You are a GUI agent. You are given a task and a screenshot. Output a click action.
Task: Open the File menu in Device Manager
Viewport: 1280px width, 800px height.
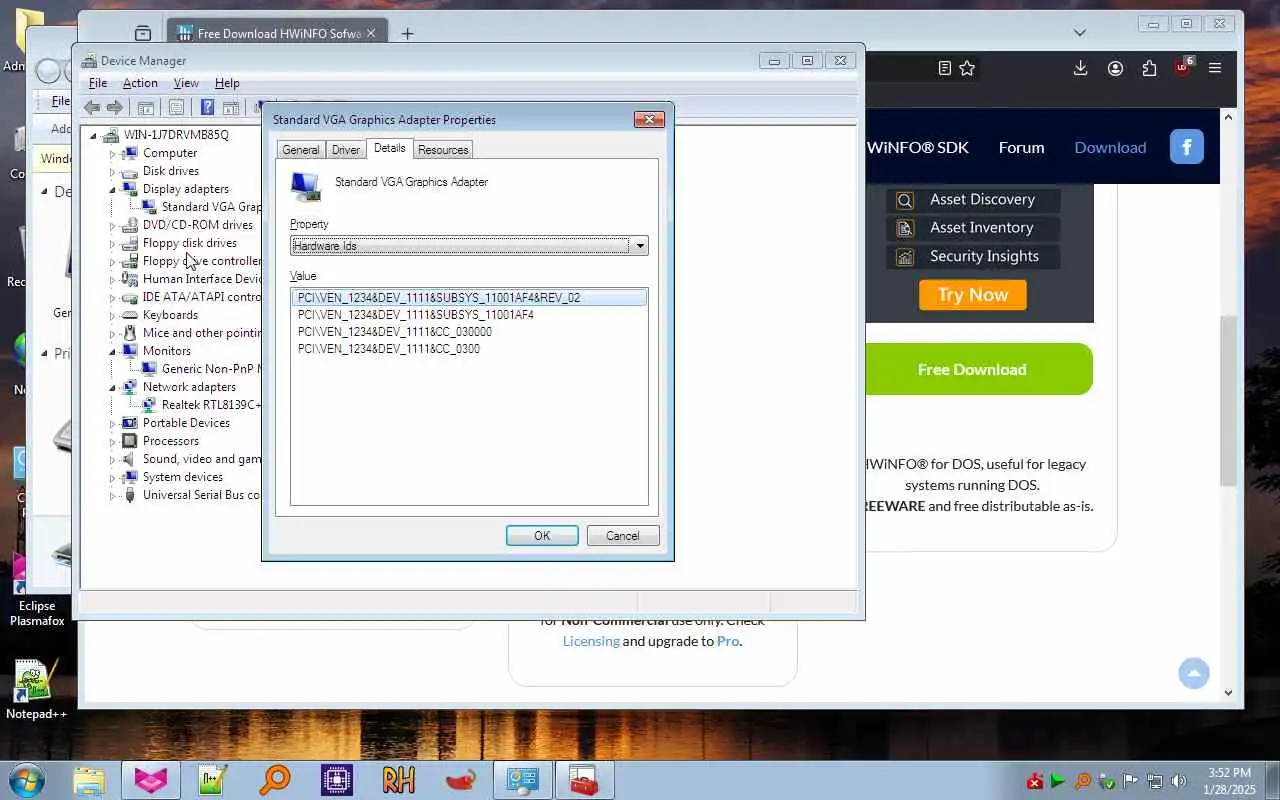click(98, 83)
